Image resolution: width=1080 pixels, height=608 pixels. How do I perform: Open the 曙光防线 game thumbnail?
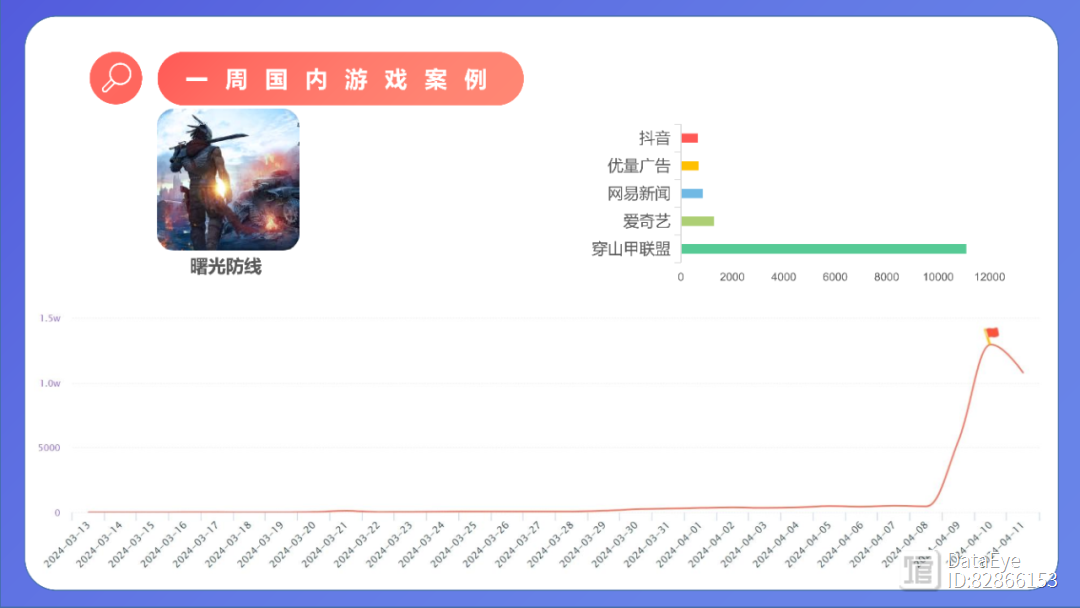pos(228,179)
